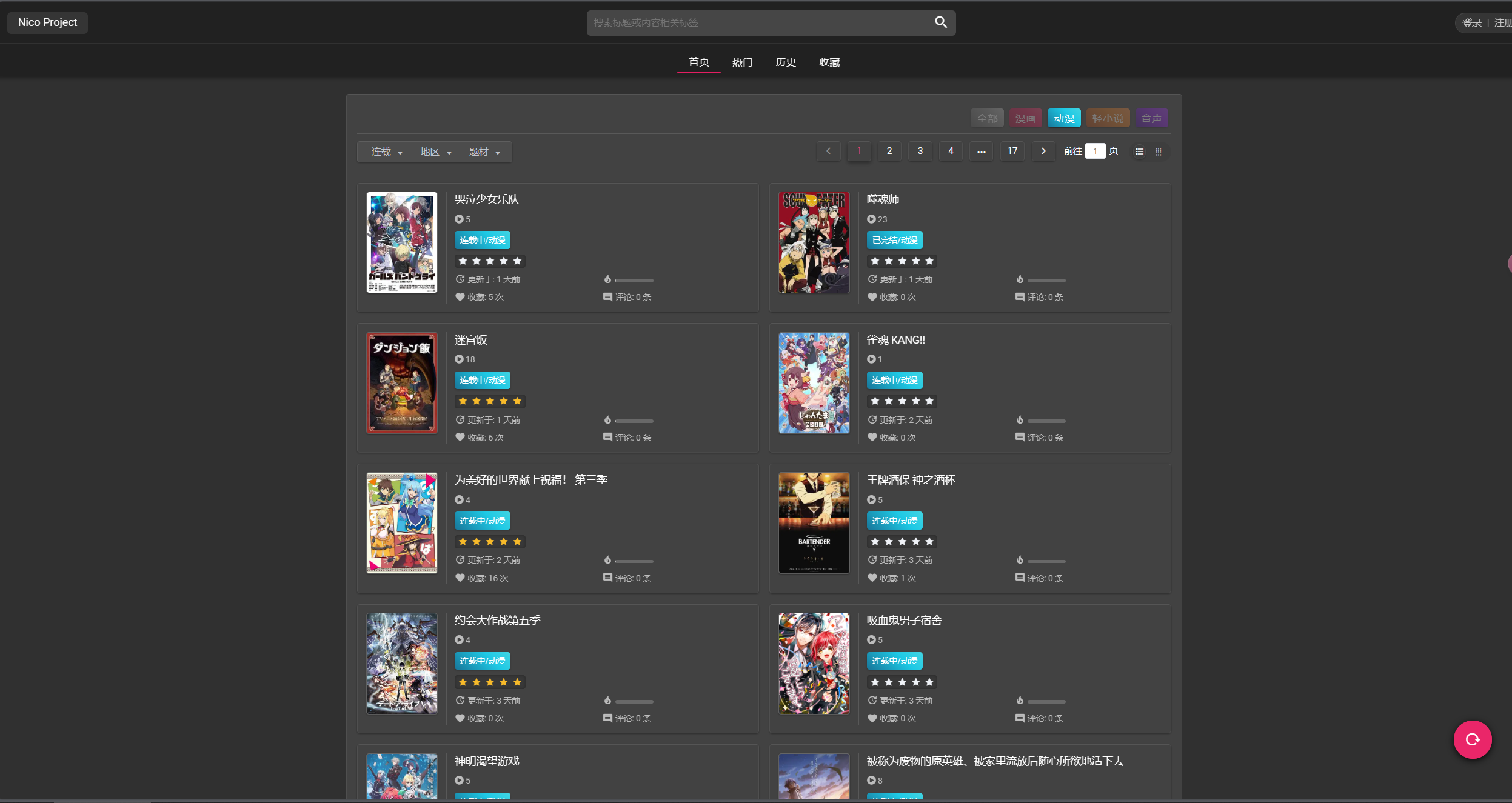Expand the 连载 status dropdown

click(x=384, y=151)
